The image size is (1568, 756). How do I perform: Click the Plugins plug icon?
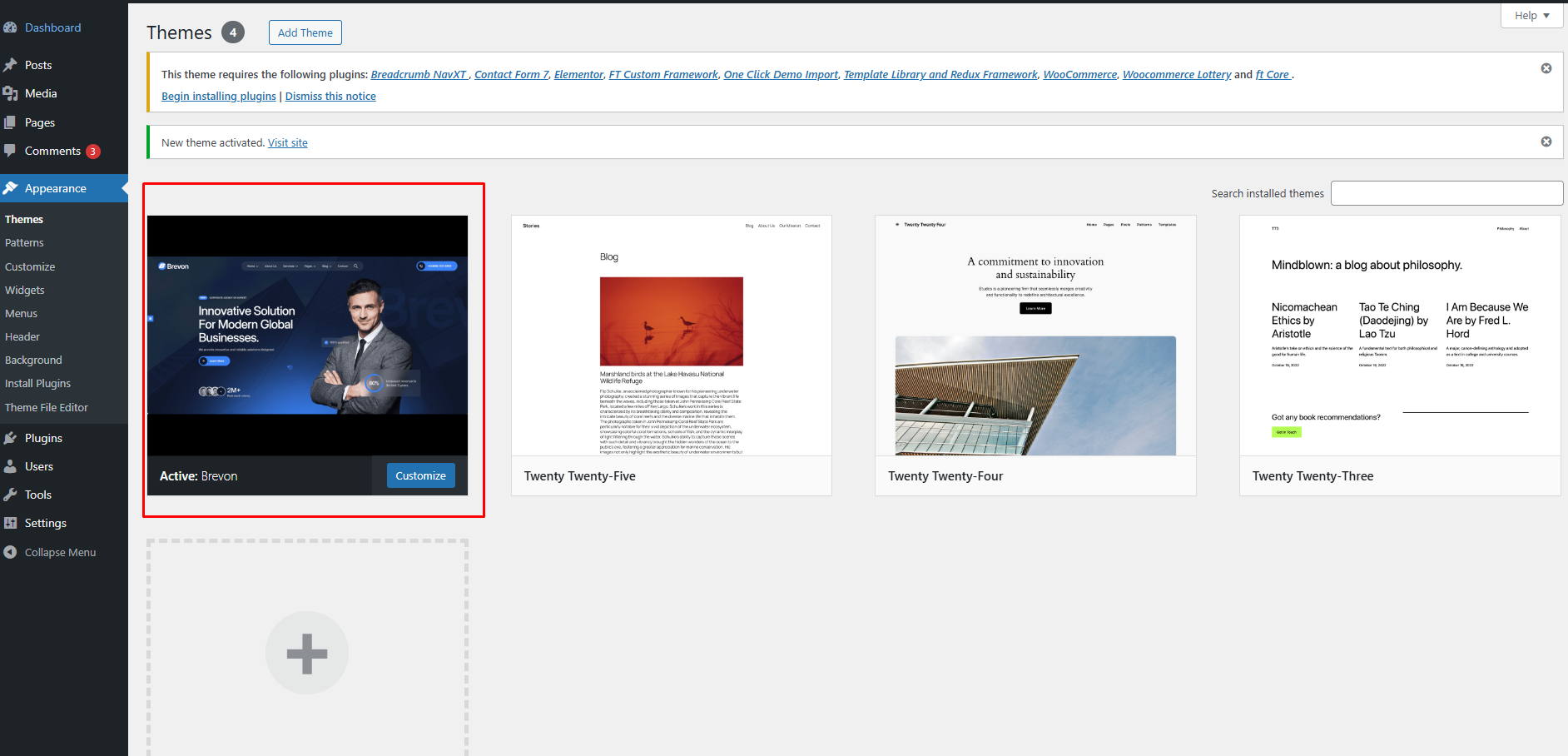click(10, 438)
